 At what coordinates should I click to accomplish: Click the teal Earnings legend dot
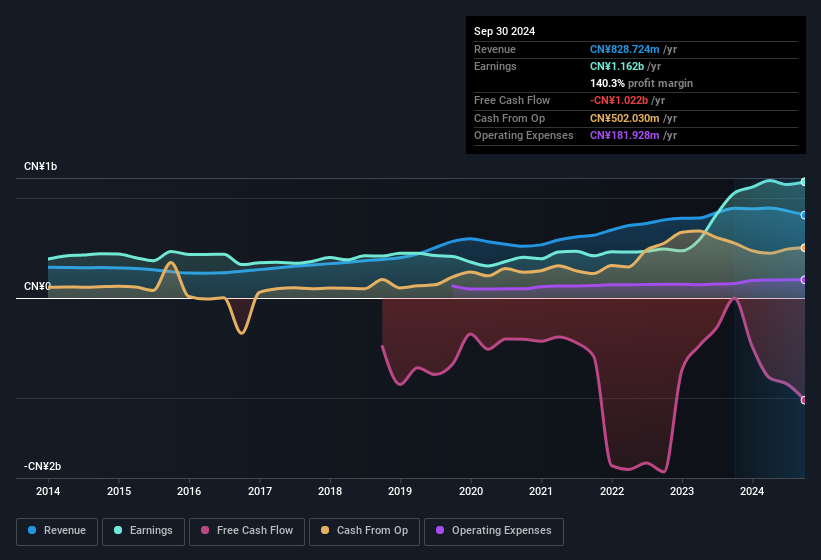pos(119,531)
